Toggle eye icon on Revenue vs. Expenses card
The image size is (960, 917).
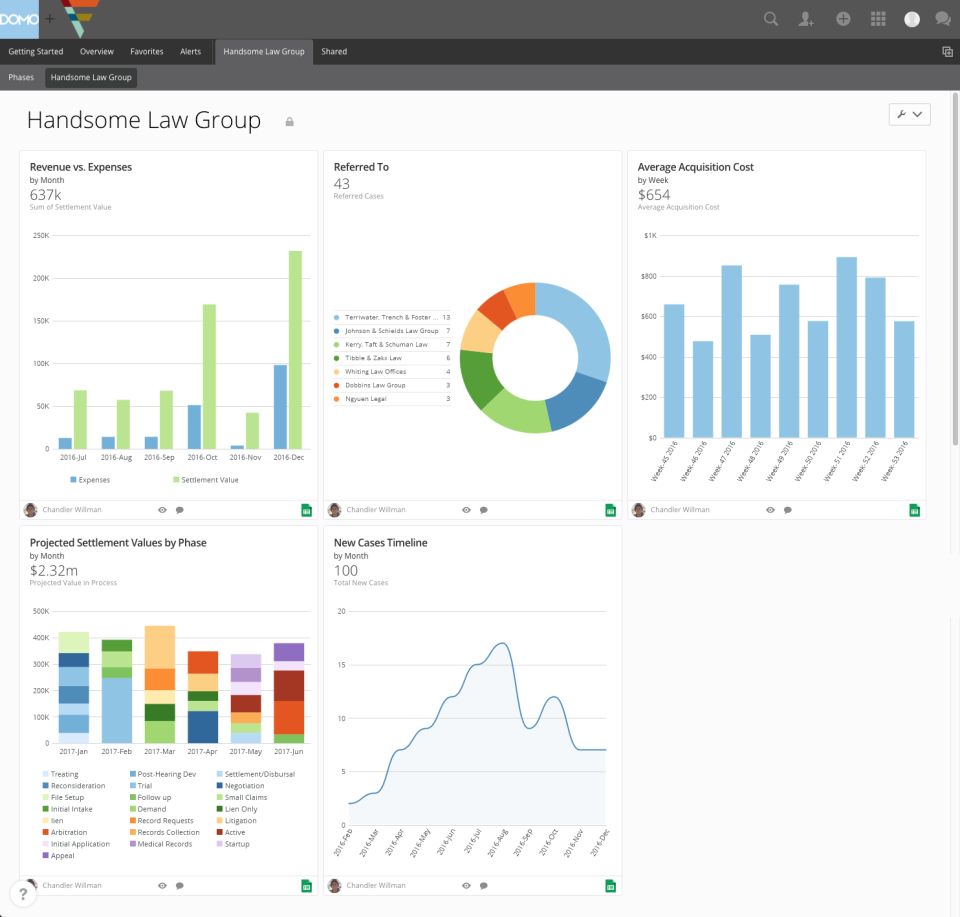(162, 510)
